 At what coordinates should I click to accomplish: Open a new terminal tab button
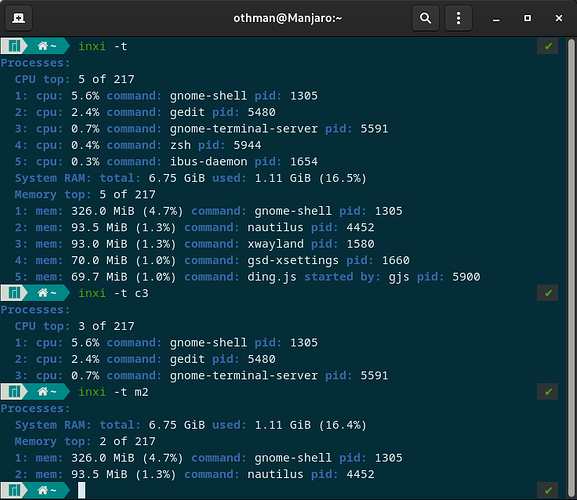pos(18,18)
